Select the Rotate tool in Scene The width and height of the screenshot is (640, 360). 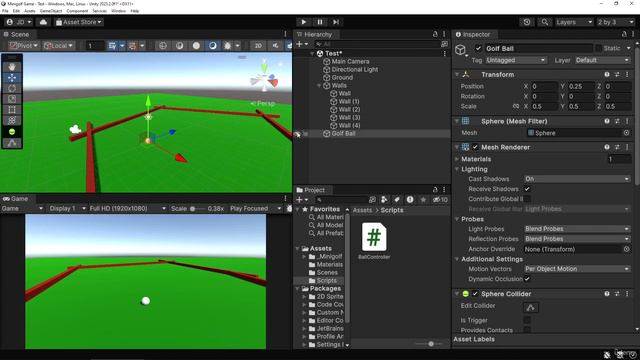point(12,88)
